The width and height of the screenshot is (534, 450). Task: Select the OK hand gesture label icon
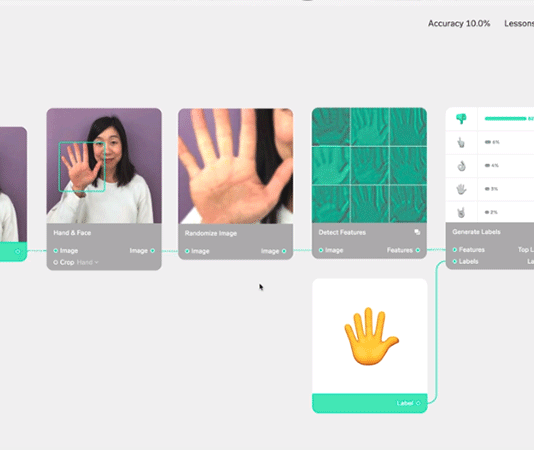pos(461,166)
